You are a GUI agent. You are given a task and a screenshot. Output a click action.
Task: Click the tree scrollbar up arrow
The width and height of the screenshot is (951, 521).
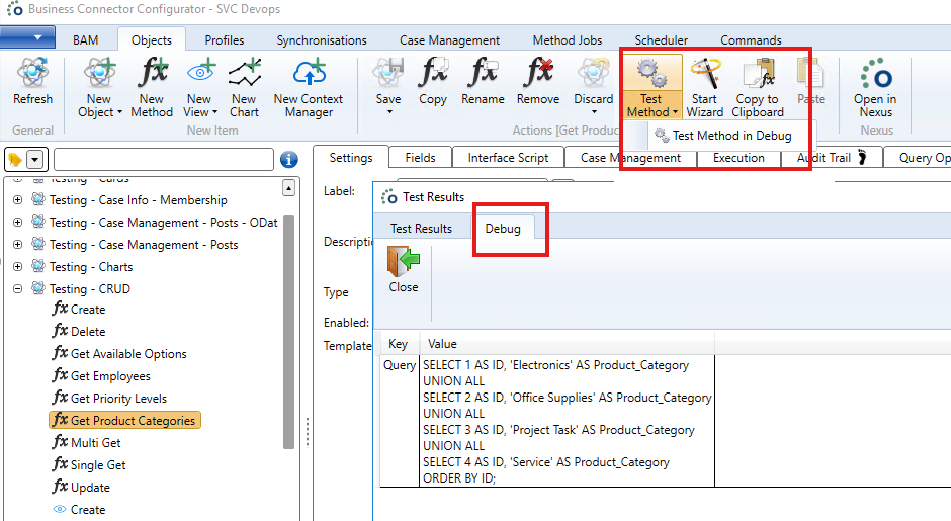coord(289,189)
